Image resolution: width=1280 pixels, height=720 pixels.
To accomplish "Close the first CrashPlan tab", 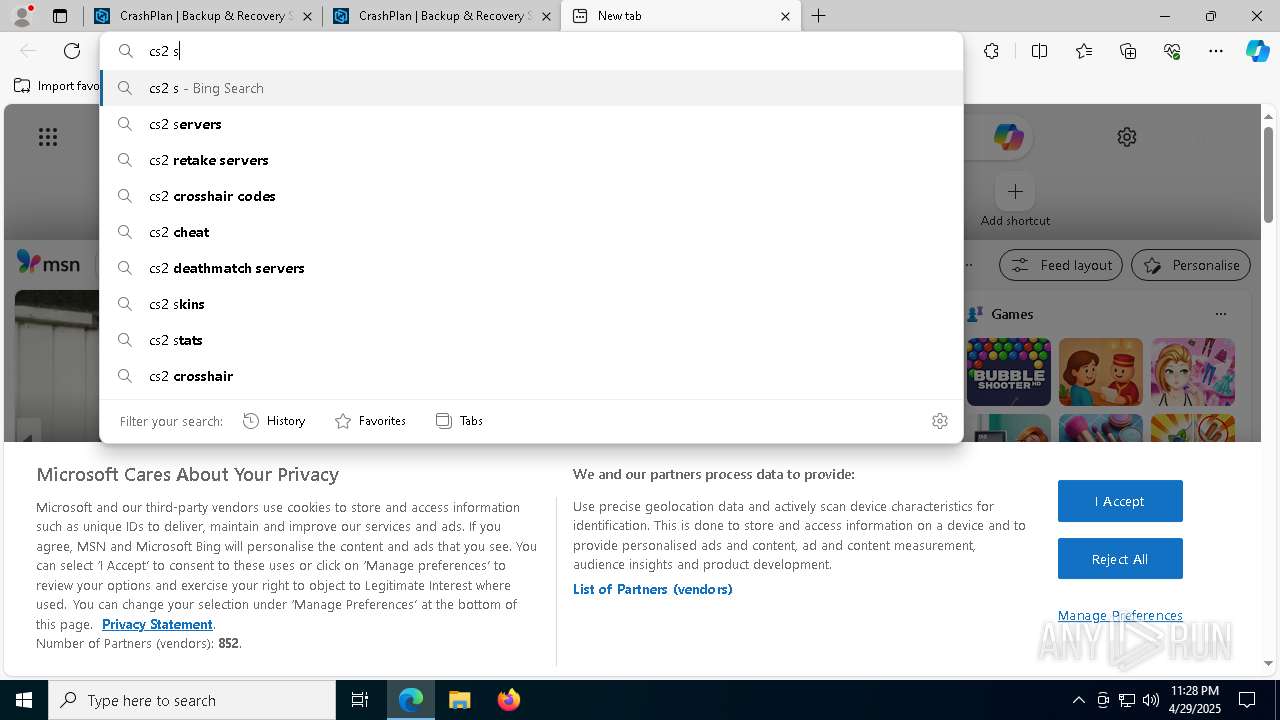I will tap(307, 16).
